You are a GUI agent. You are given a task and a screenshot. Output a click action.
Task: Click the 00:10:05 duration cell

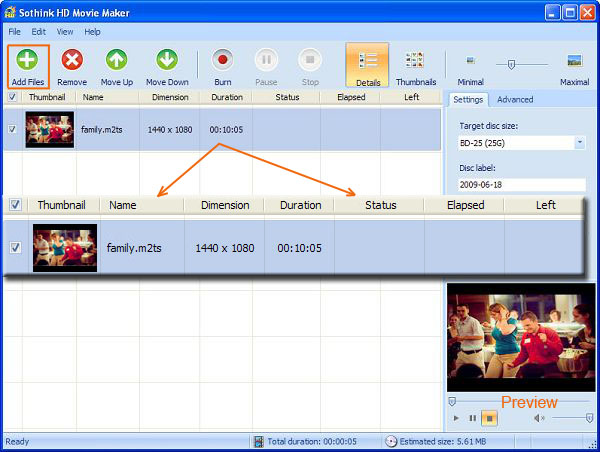pos(226,130)
